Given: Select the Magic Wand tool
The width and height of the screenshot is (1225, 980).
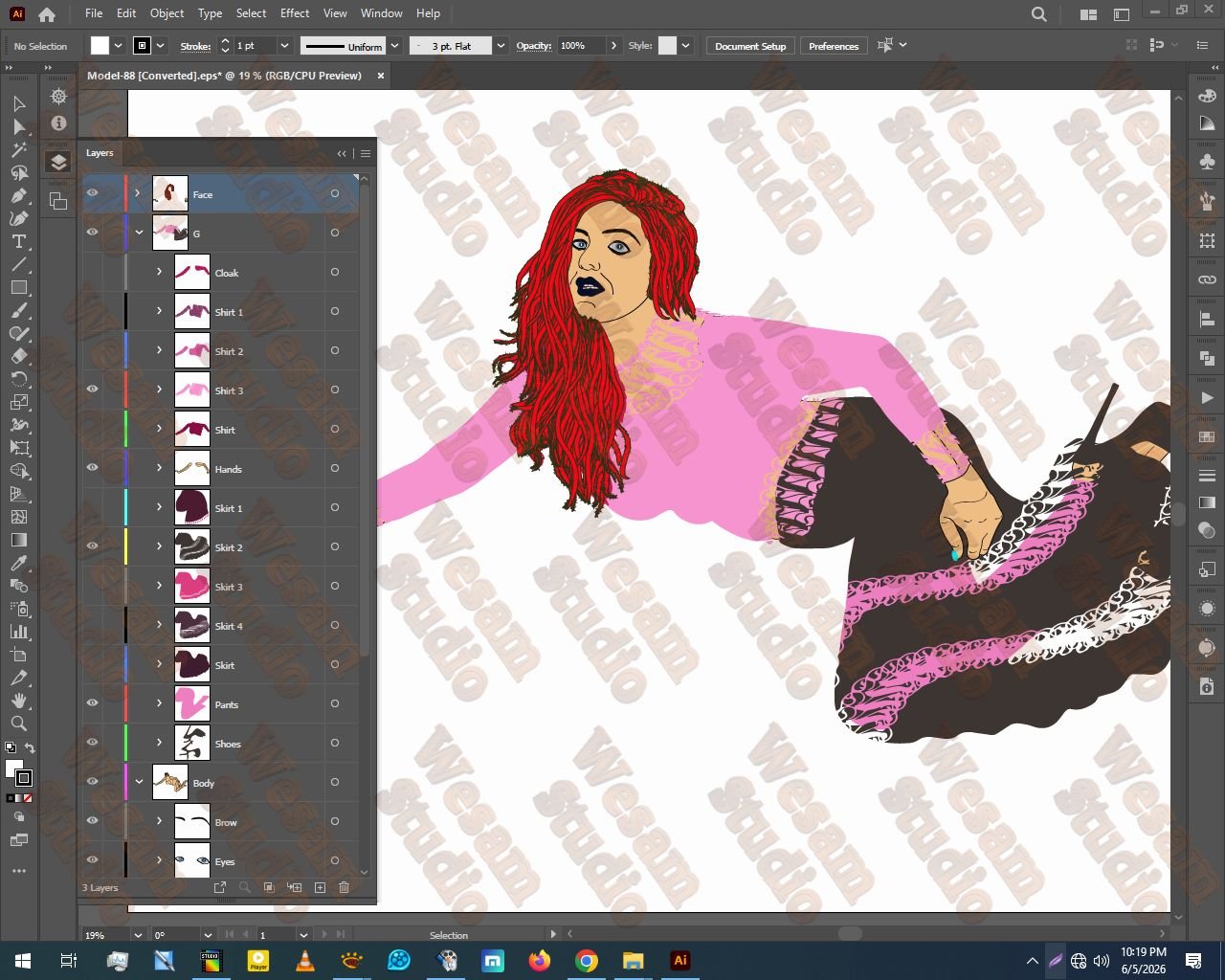Looking at the screenshot, I should [x=19, y=149].
